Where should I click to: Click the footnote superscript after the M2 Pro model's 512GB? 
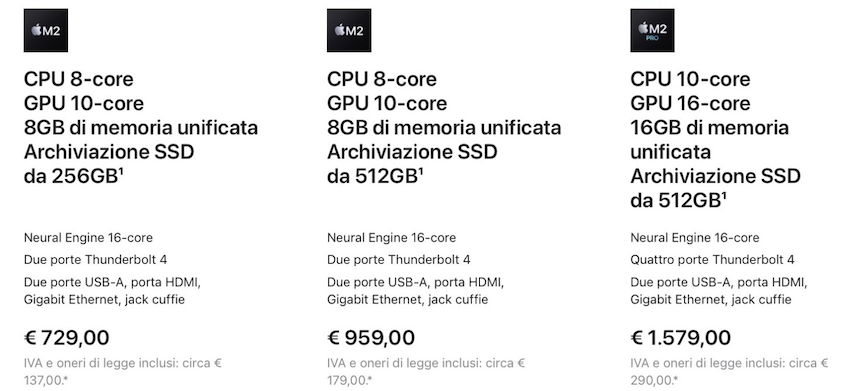(x=724, y=195)
